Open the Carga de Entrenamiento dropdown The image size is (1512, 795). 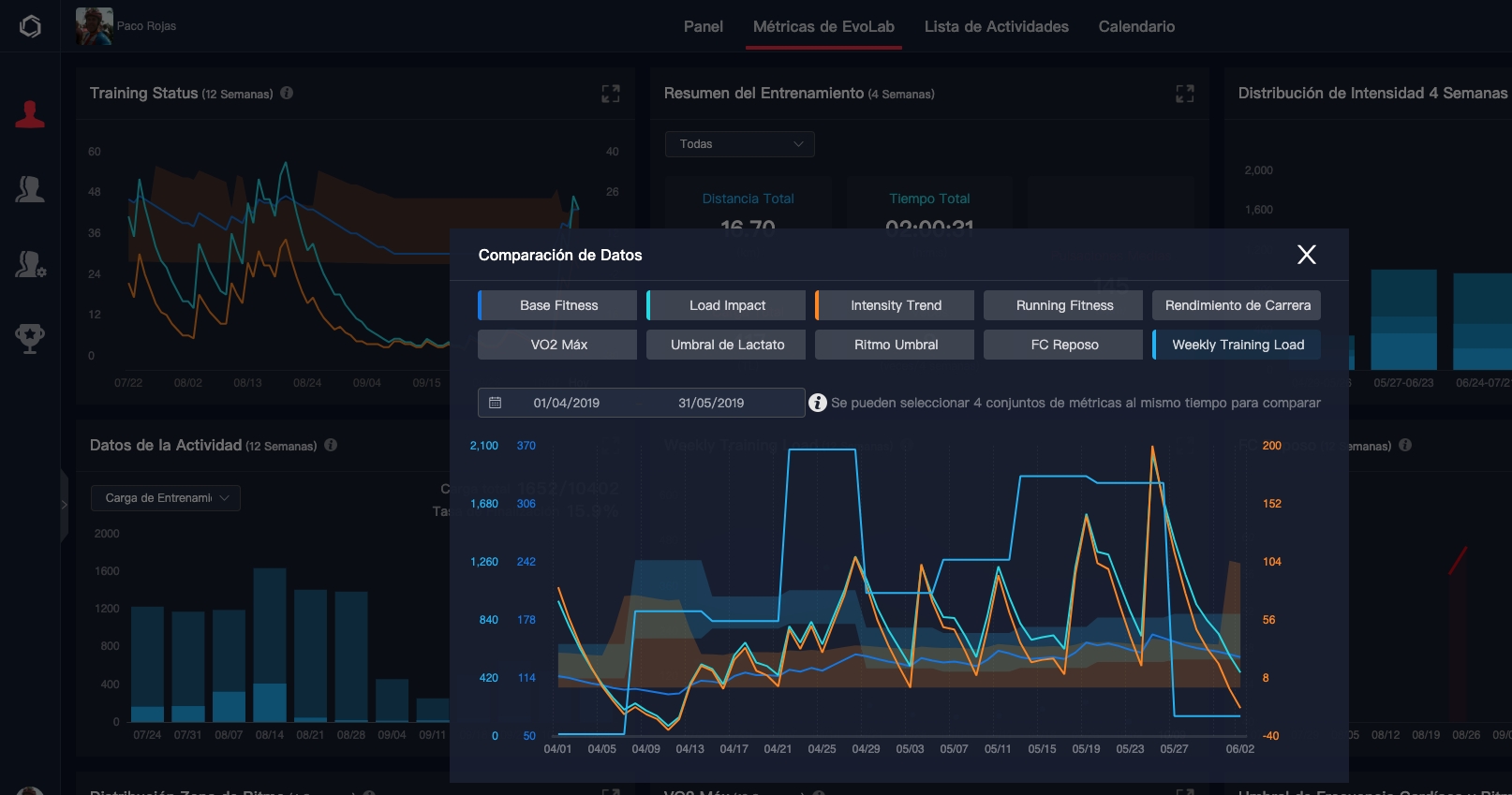pyautogui.click(x=166, y=498)
